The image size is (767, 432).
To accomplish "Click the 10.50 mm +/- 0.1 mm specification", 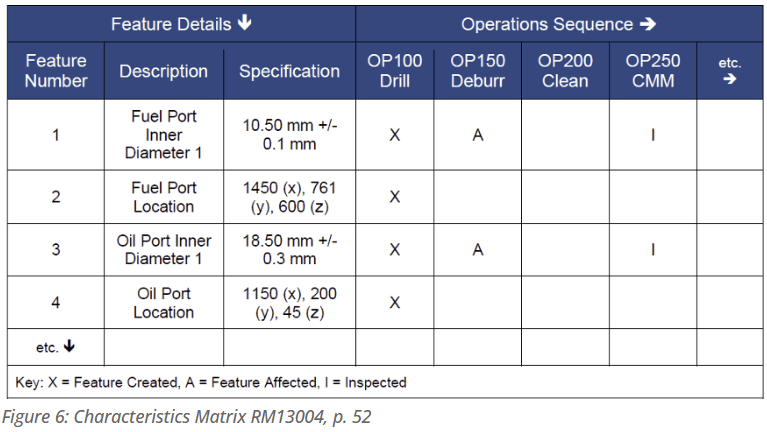I will [x=290, y=135].
